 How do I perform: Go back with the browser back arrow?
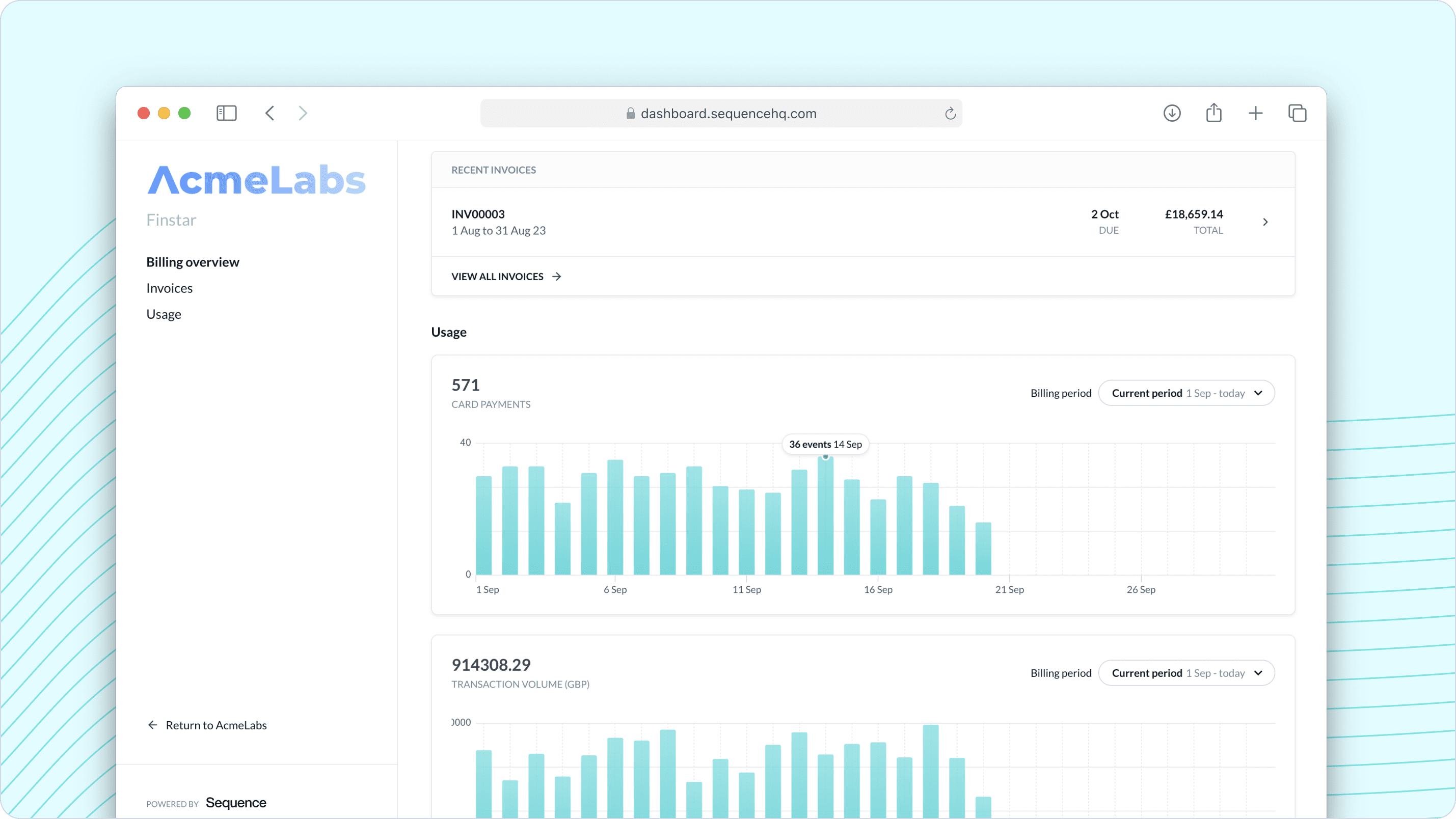(x=269, y=113)
